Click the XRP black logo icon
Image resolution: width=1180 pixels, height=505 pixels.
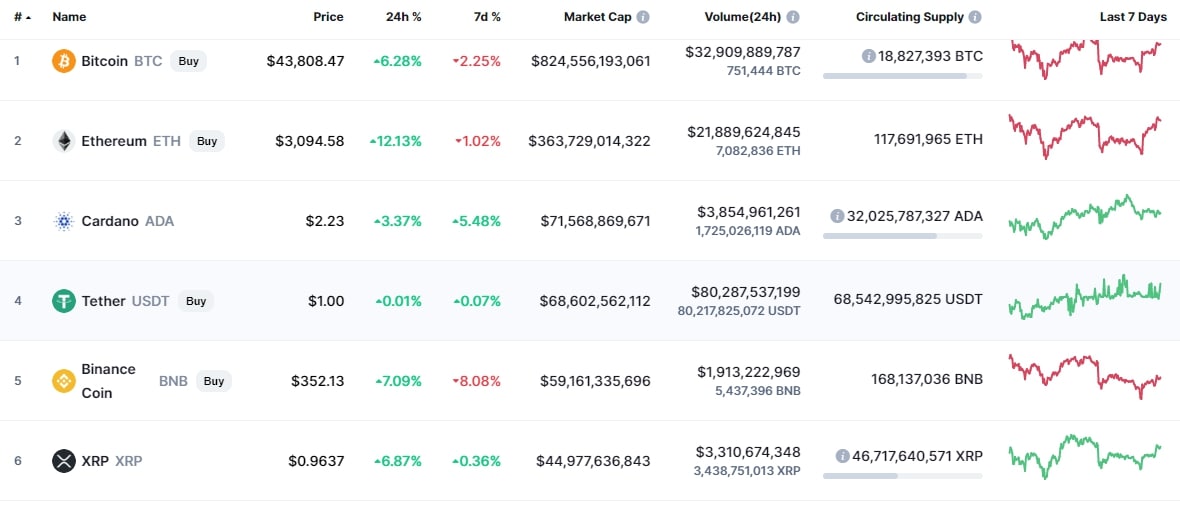[64, 461]
